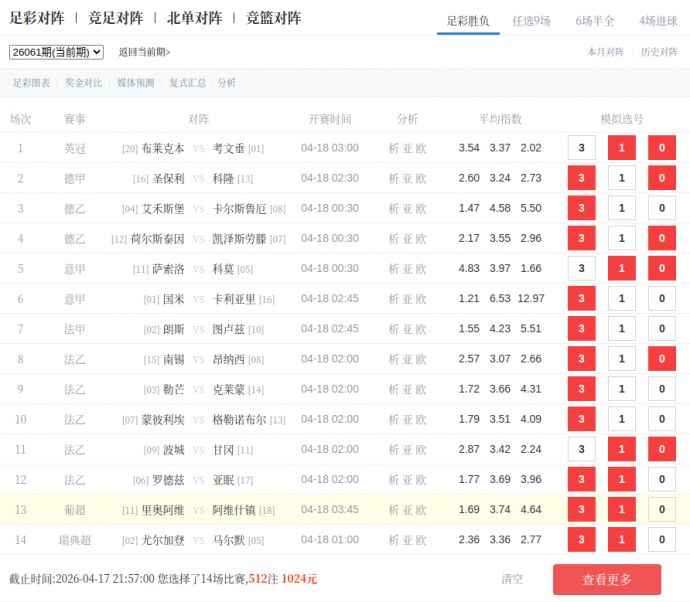Open 足彩图表 sub-menu item
This screenshot has height=602, width=690.
click(x=31, y=83)
